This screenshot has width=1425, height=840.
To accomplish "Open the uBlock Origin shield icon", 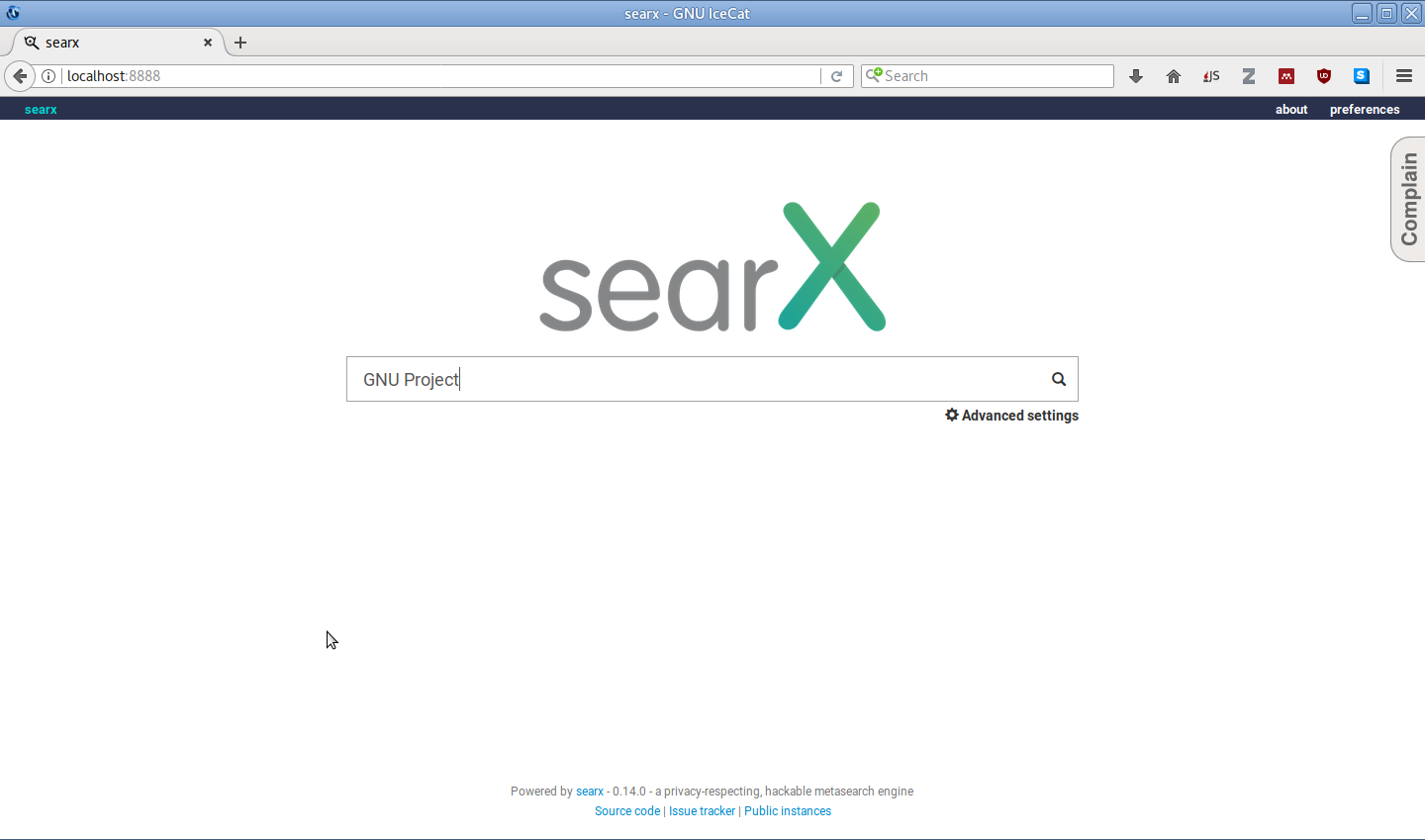I will pyautogui.click(x=1324, y=76).
